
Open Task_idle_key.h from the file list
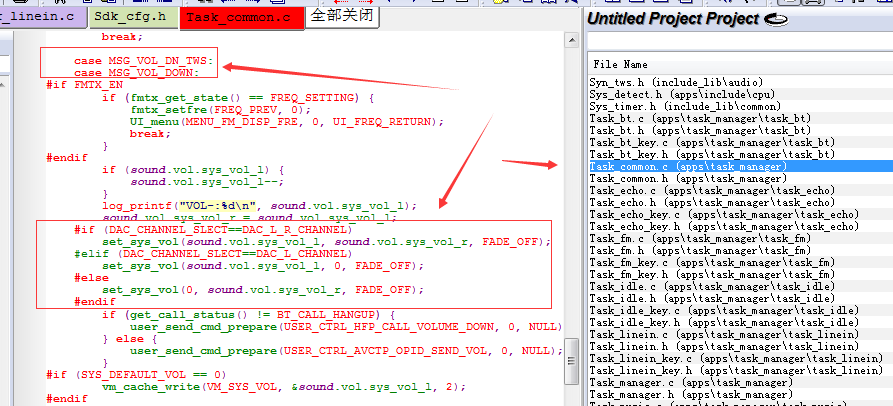pos(724,322)
